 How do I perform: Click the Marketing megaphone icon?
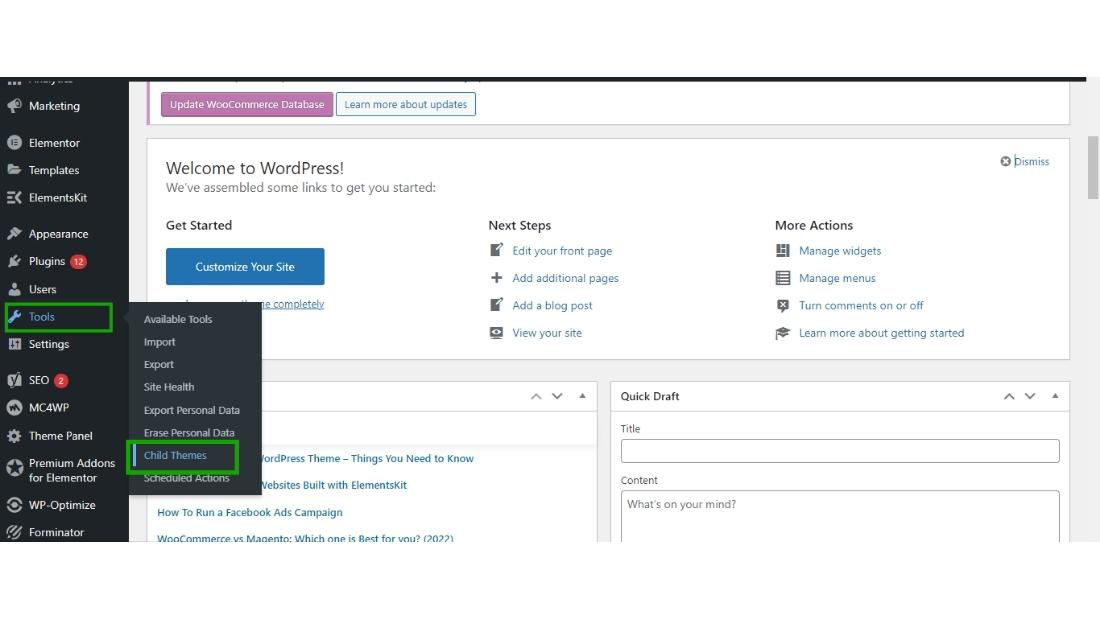click(14, 106)
